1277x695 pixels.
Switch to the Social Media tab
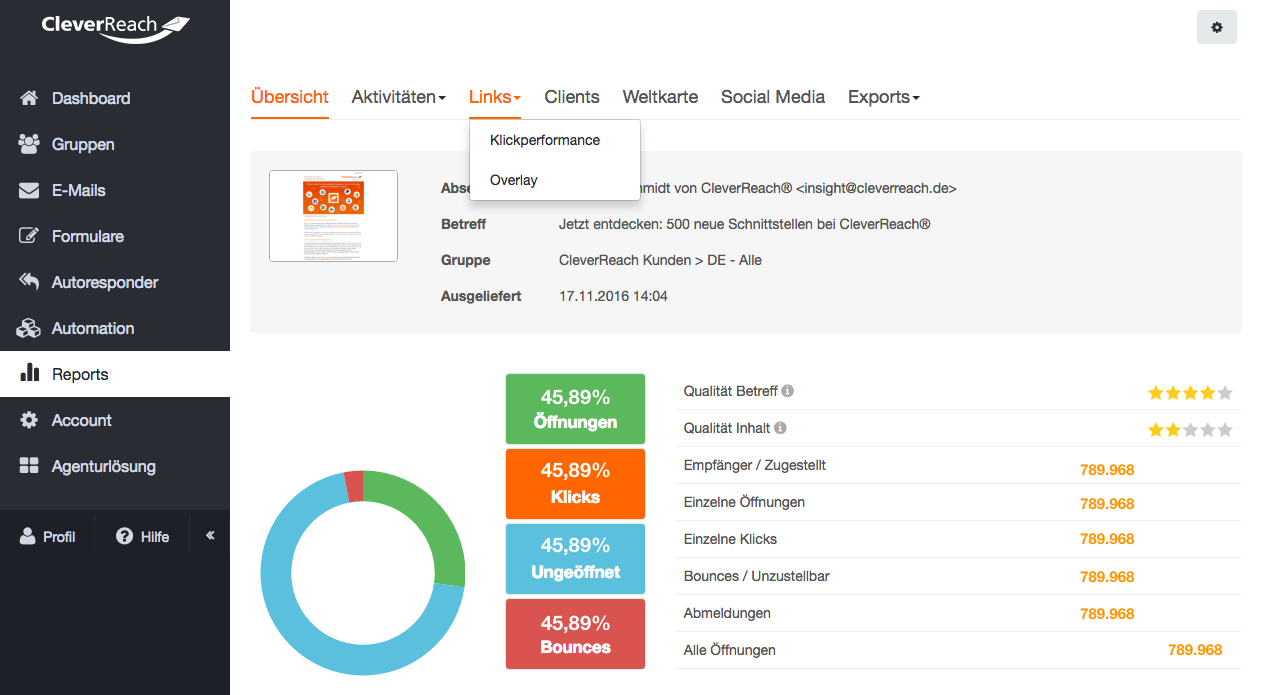coord(773,97)
